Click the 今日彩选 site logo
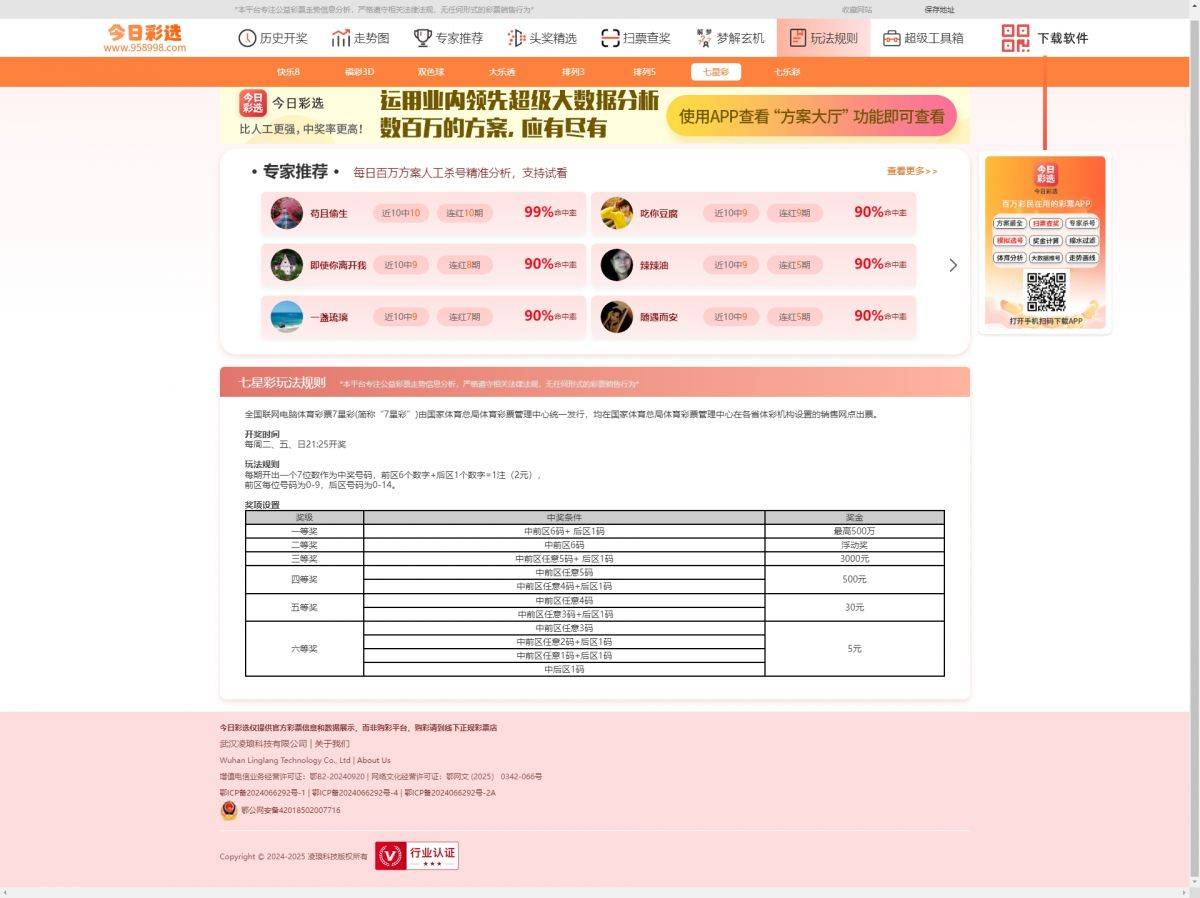The image size is (1200, 898). click(x=145, y=38)
